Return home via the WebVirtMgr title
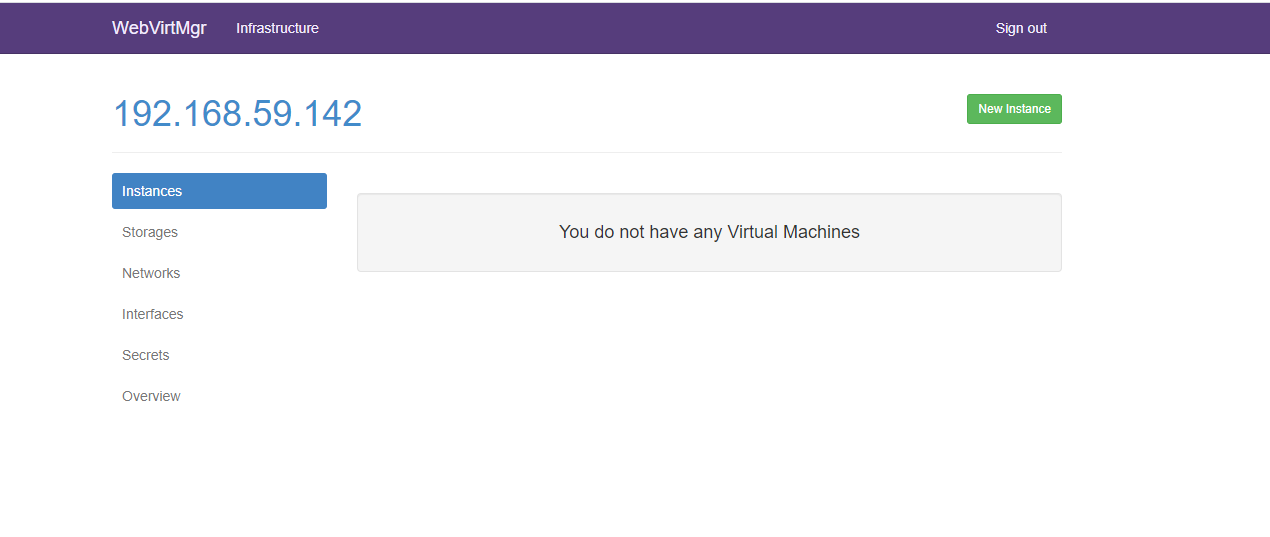Screen dimensions: 1270x537 (159, 28)
